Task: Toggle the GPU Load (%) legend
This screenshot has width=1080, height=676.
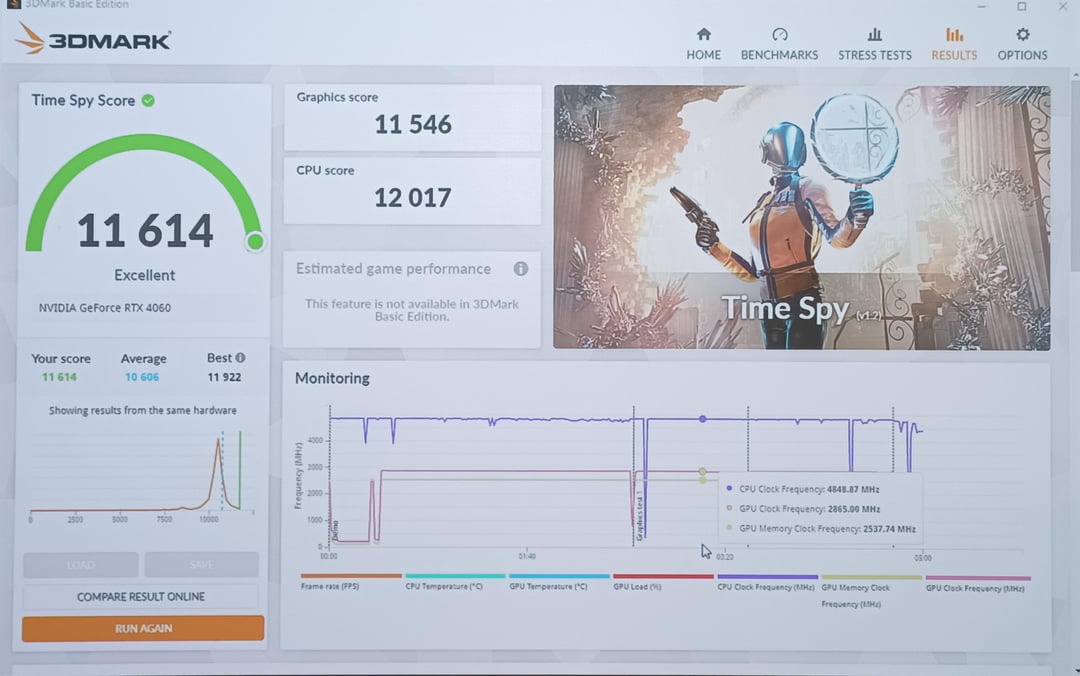Action: [x=663, y=577]
